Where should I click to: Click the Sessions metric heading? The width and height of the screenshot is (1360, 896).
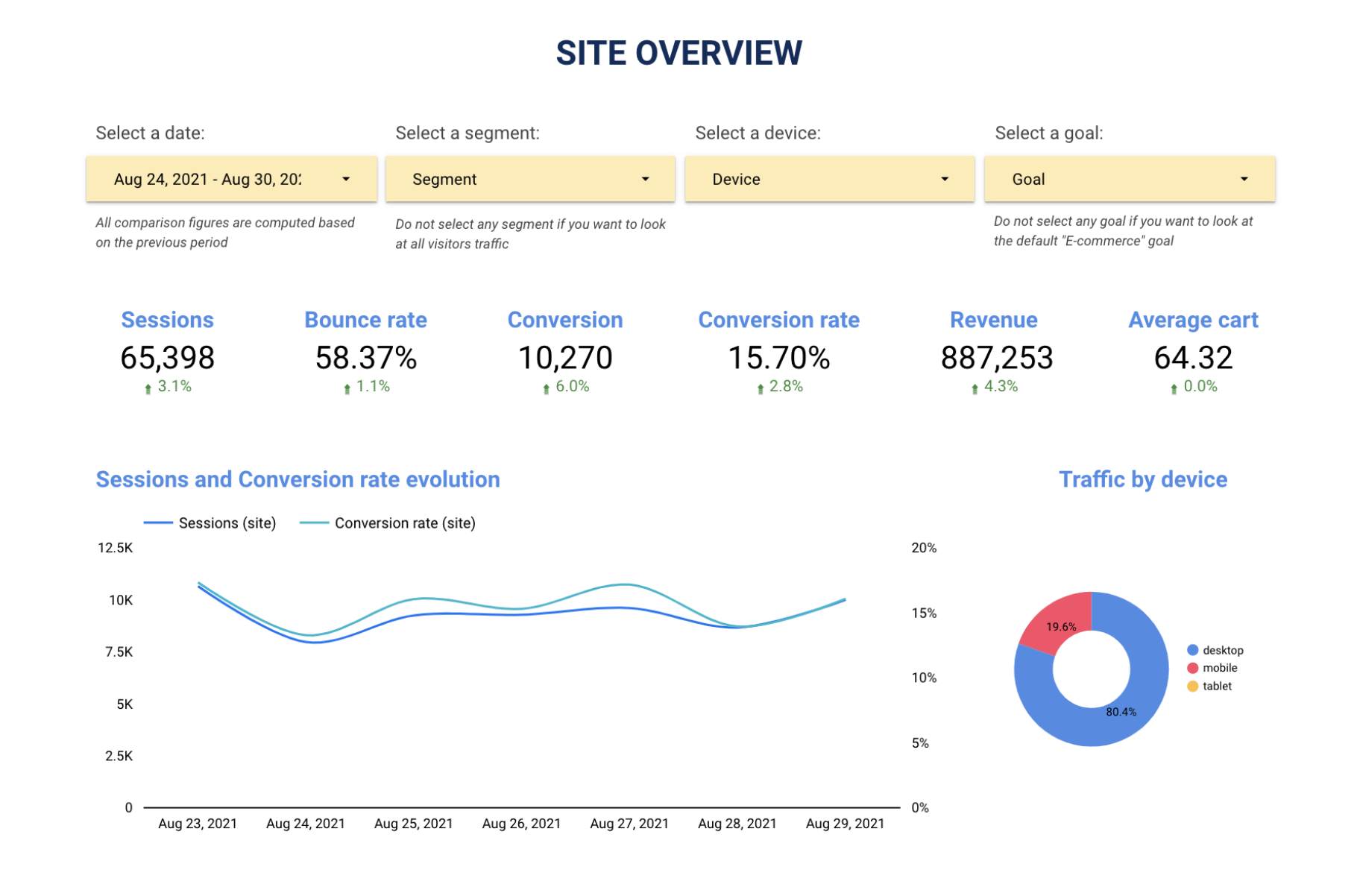coord(167,320)
